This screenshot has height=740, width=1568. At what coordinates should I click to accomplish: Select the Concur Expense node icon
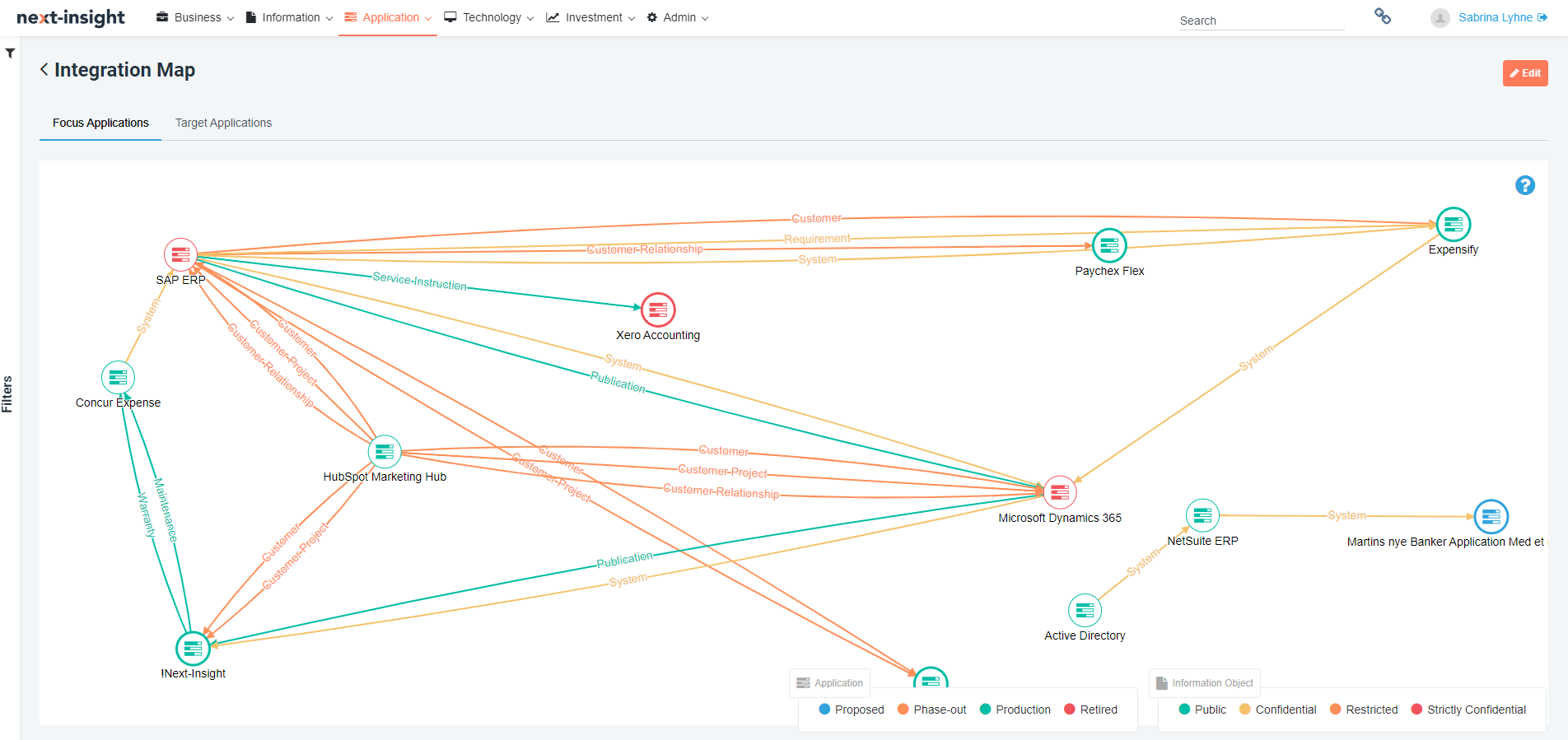point(118,378)
